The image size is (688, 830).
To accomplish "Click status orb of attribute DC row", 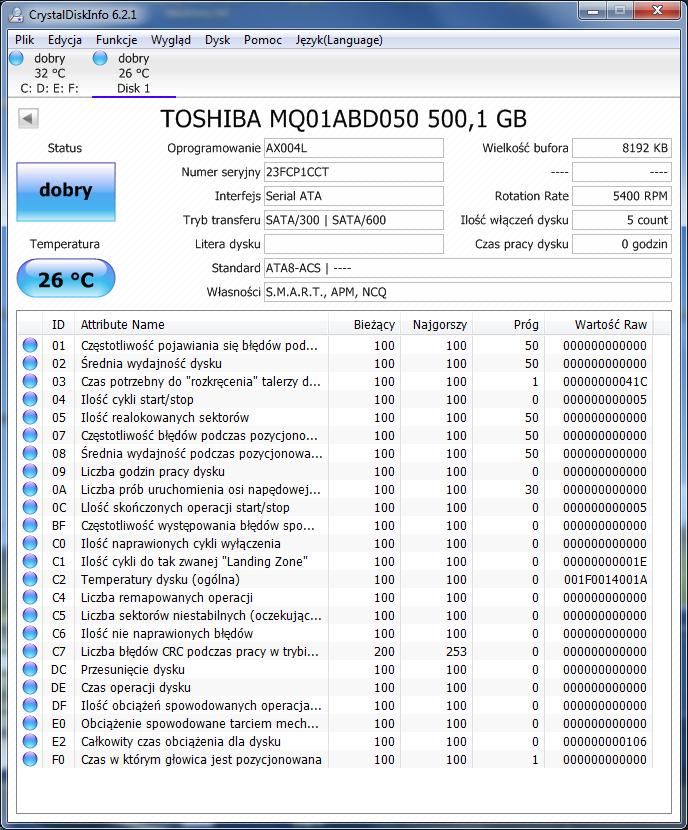I will (30, 669).
